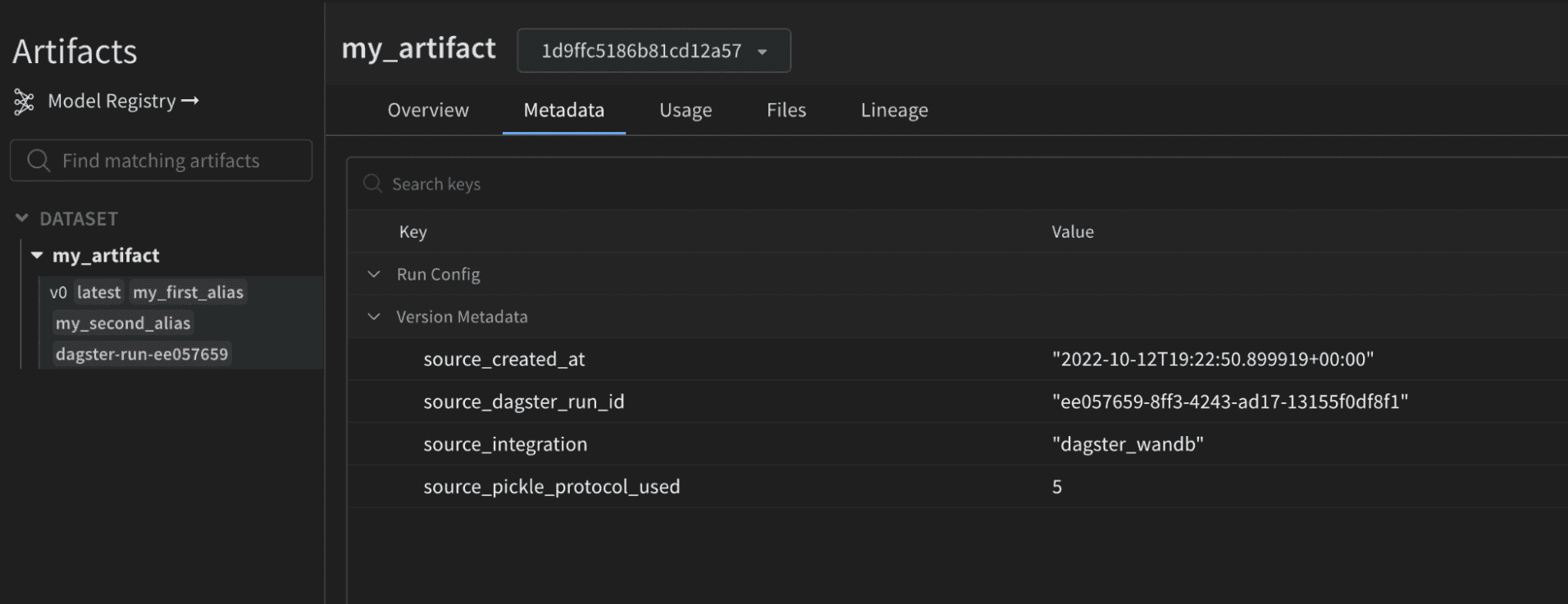Click the DATASET section label
The width and height of the screenshot is (1568, 604).
79,219
